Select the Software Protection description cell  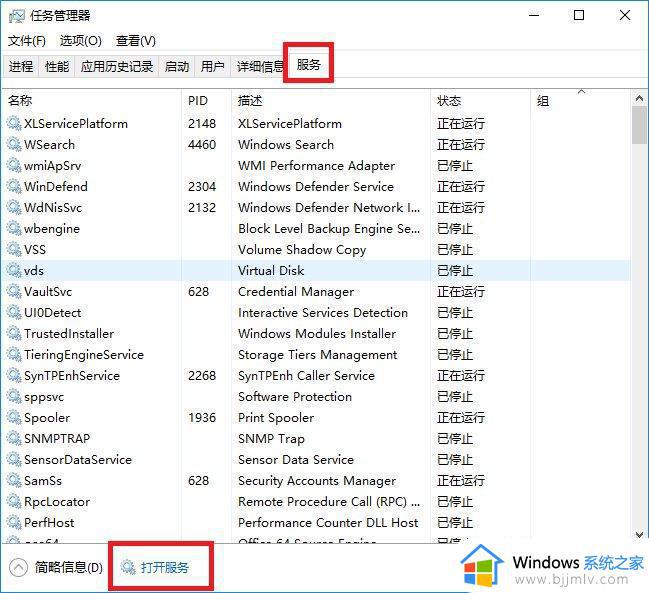click(295, 396)
